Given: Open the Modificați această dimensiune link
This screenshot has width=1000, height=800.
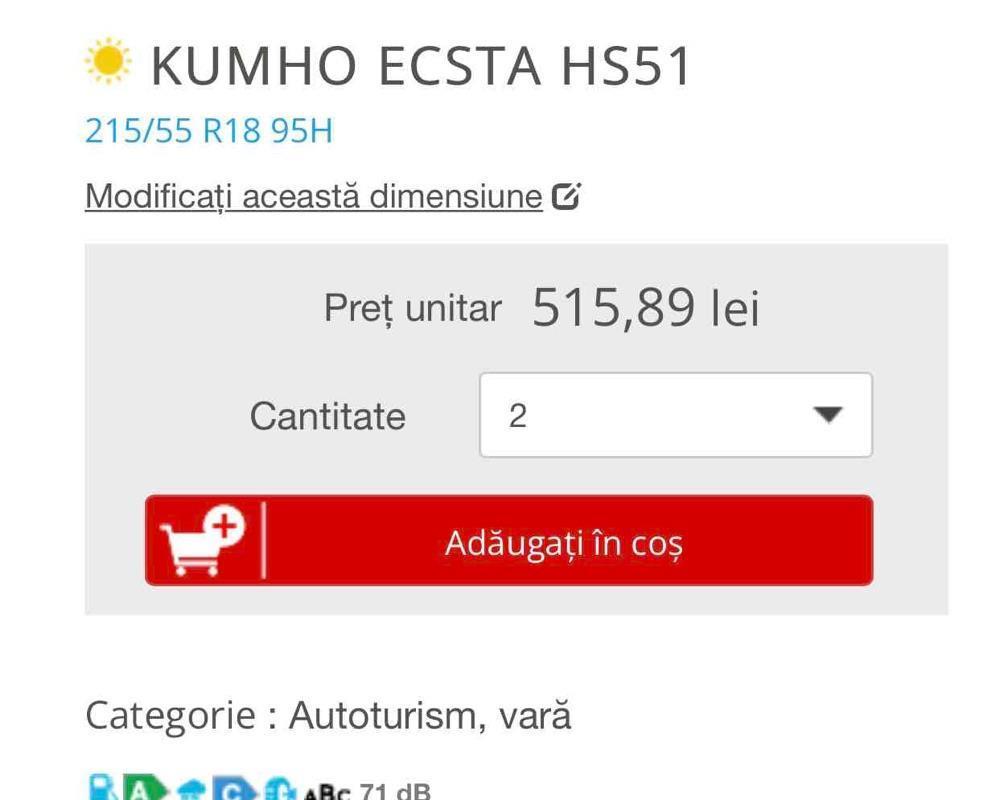Looking at the screenshot, I should 314,196.
